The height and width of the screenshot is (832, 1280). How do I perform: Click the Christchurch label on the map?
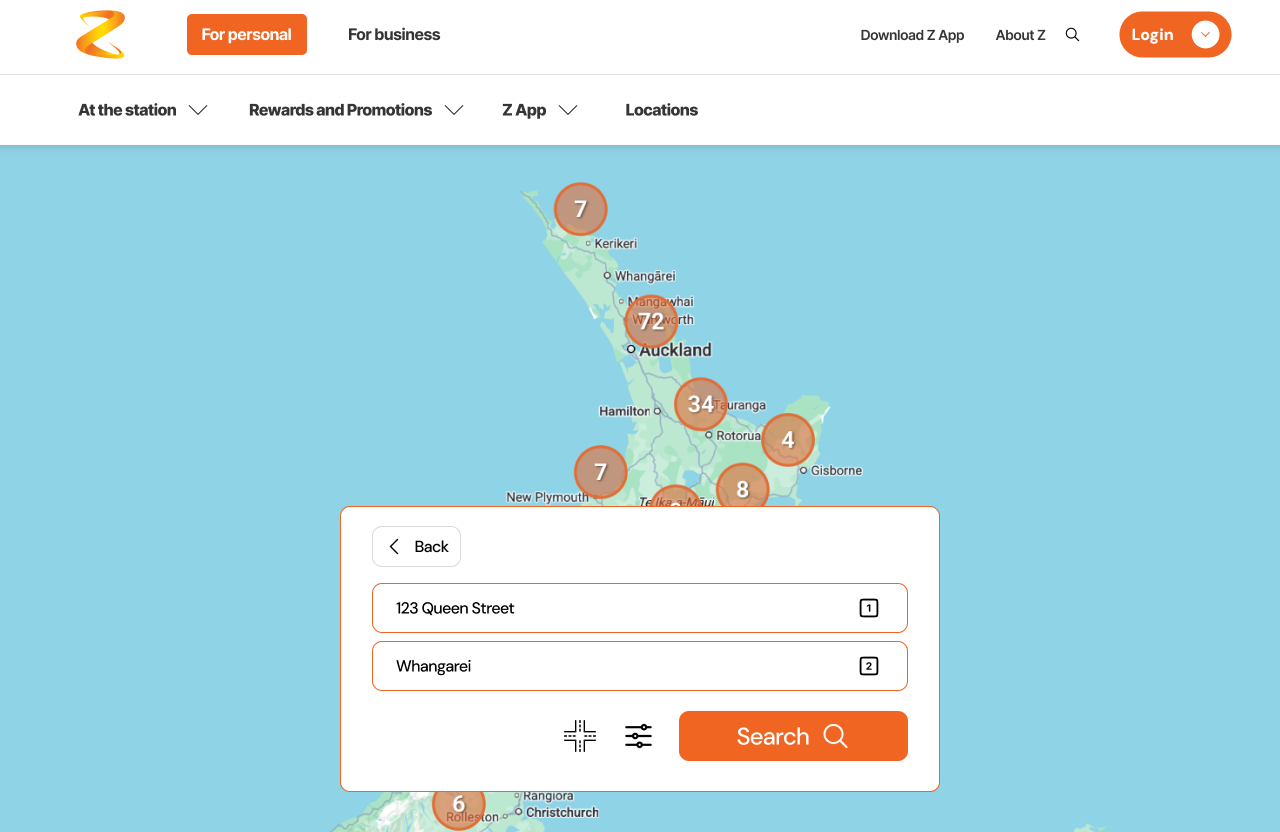[x=562, y=813]
